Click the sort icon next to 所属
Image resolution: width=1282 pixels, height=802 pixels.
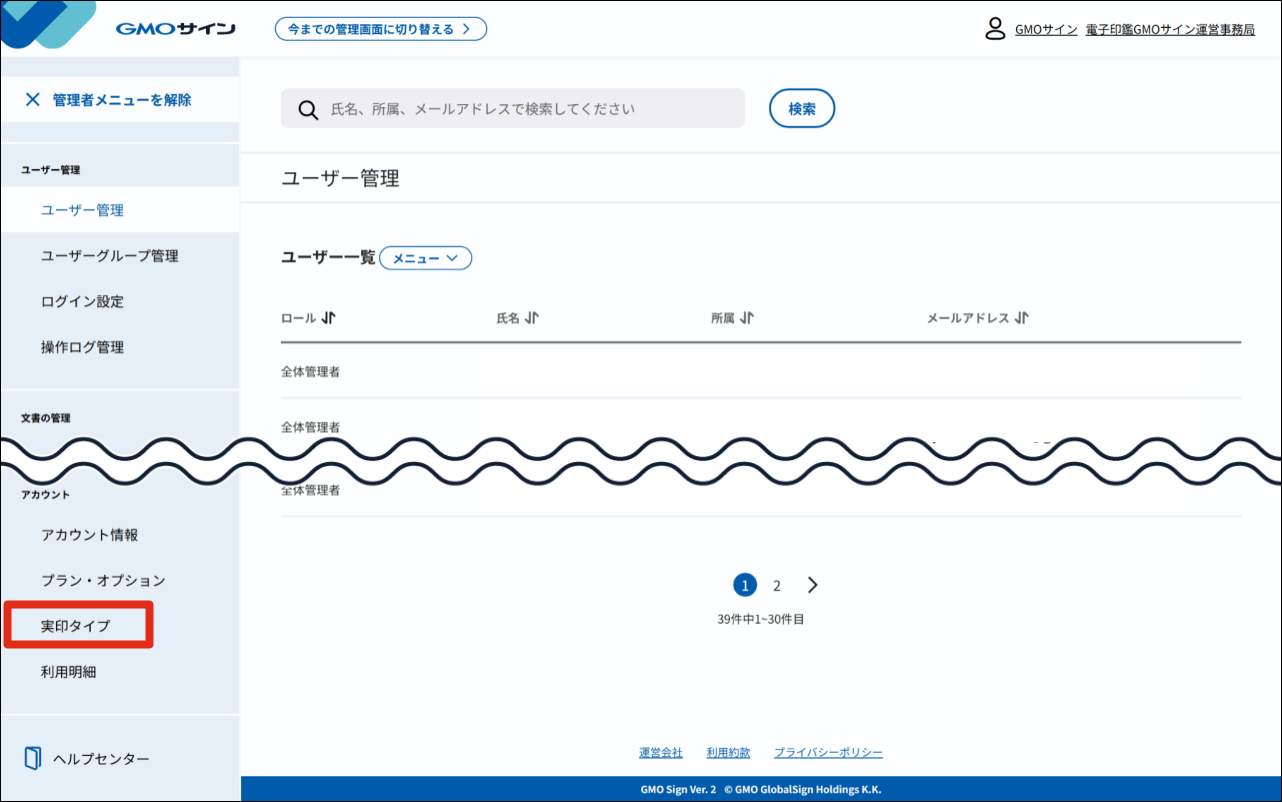pyautogui.click(x=748, y=317)
